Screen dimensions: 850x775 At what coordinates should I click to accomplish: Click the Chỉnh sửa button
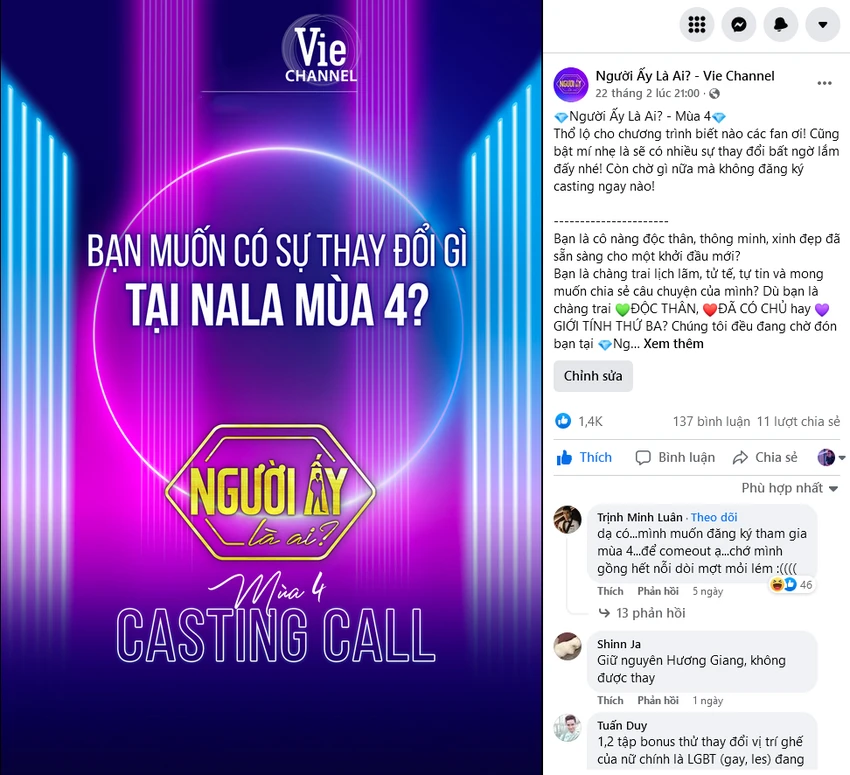593,376
